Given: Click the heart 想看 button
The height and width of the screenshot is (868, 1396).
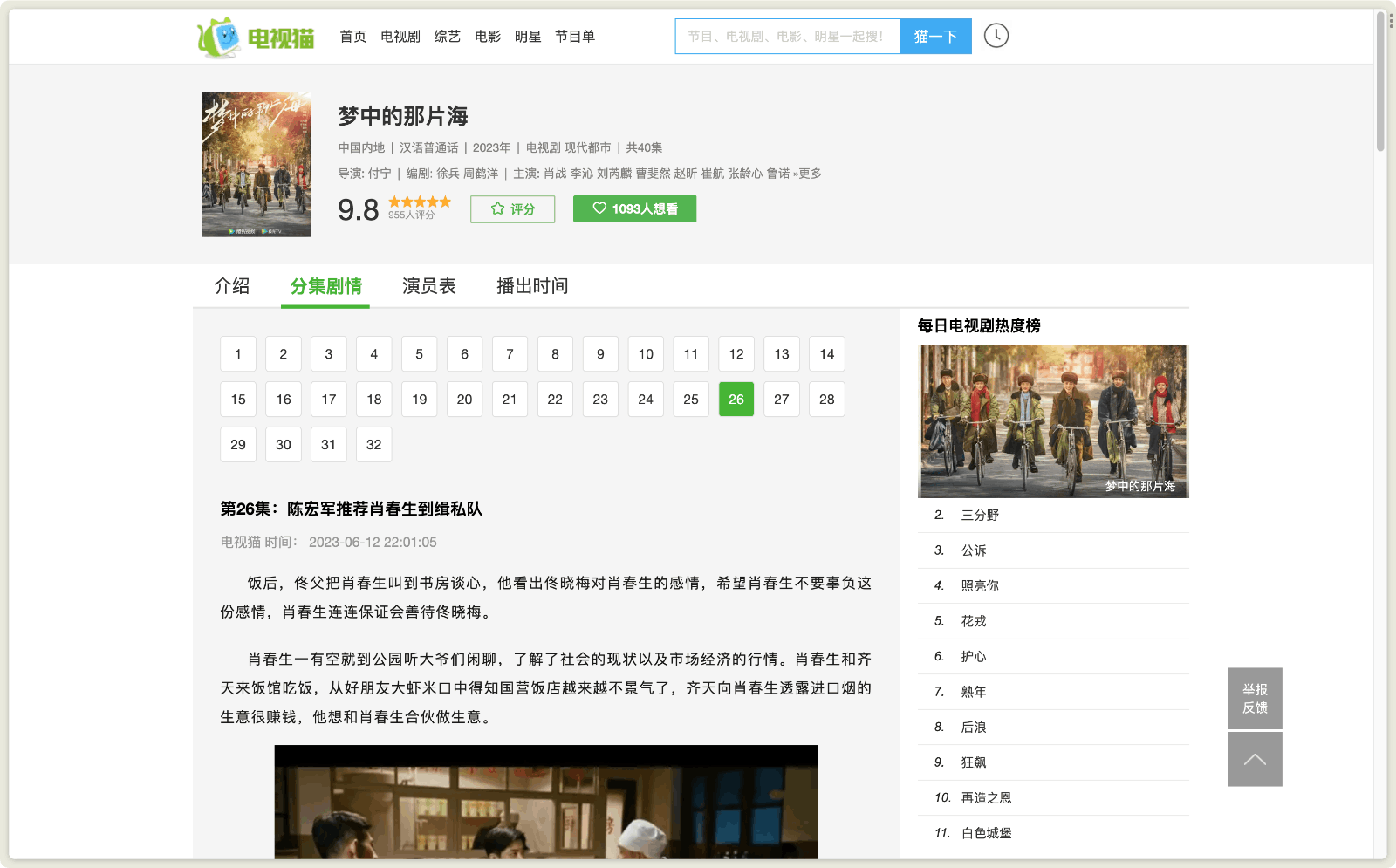Looking at the screenshot, I should [x=634, y=209].
